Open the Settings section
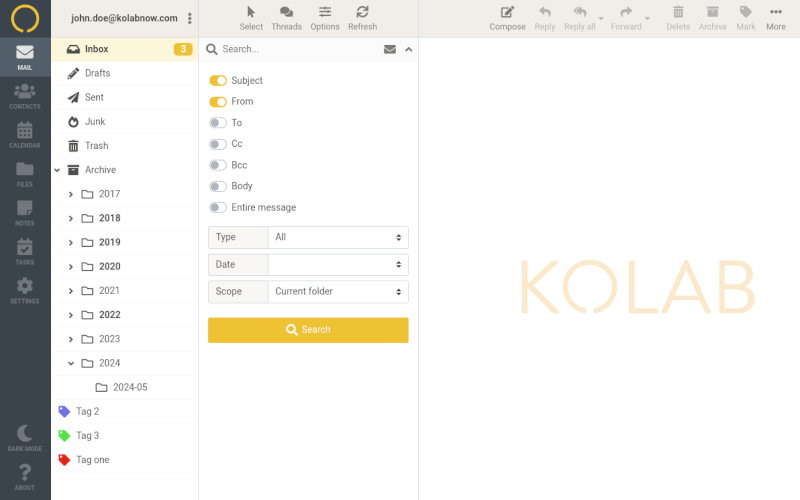 coord(25,291)
